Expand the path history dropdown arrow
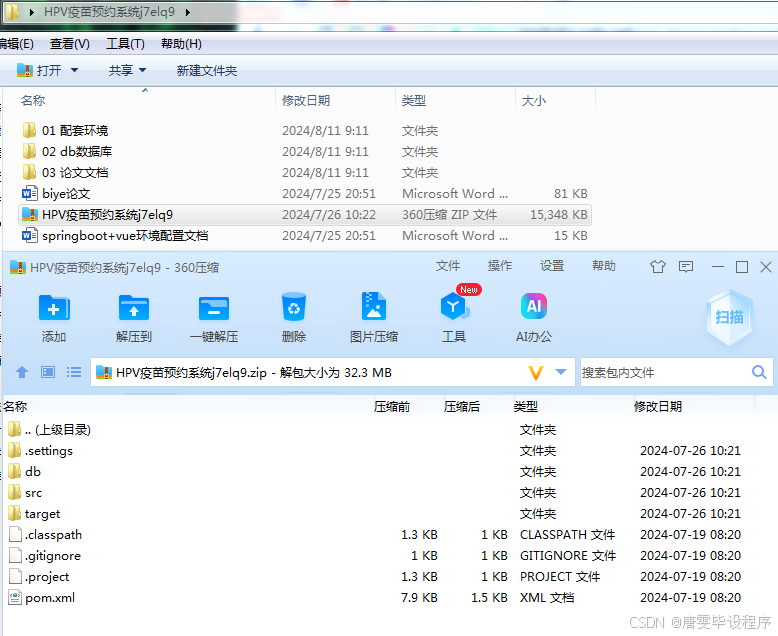The height and width of the screenshot is (636, 778). coord(561,372)
